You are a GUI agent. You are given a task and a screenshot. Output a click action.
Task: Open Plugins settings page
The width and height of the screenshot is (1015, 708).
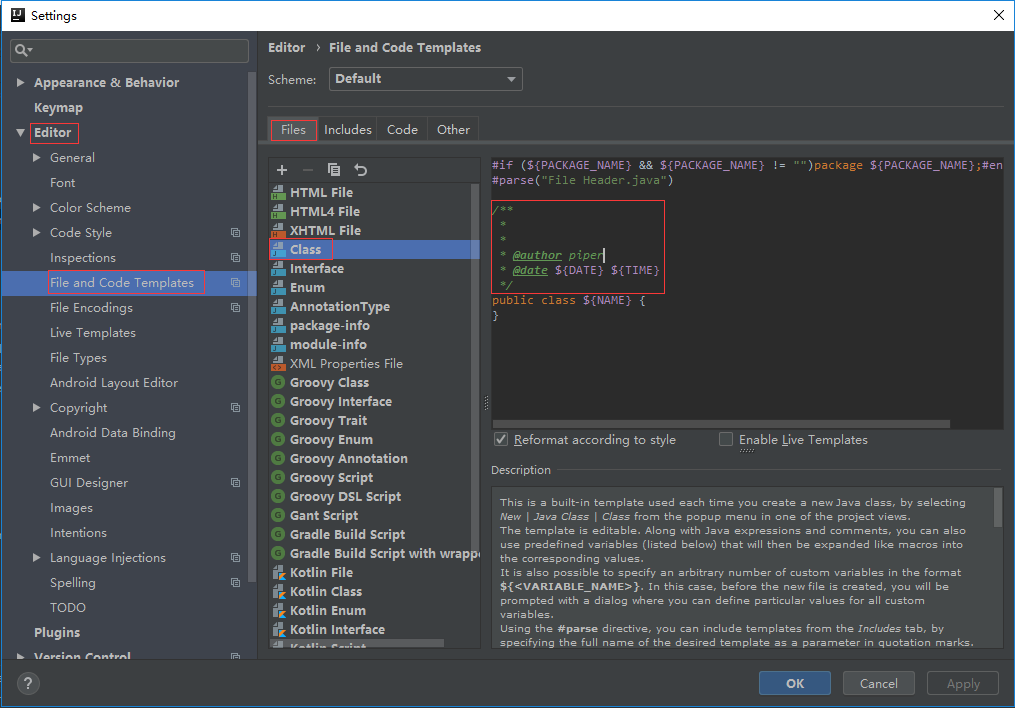pyautogui.click(x=57, y=633)
